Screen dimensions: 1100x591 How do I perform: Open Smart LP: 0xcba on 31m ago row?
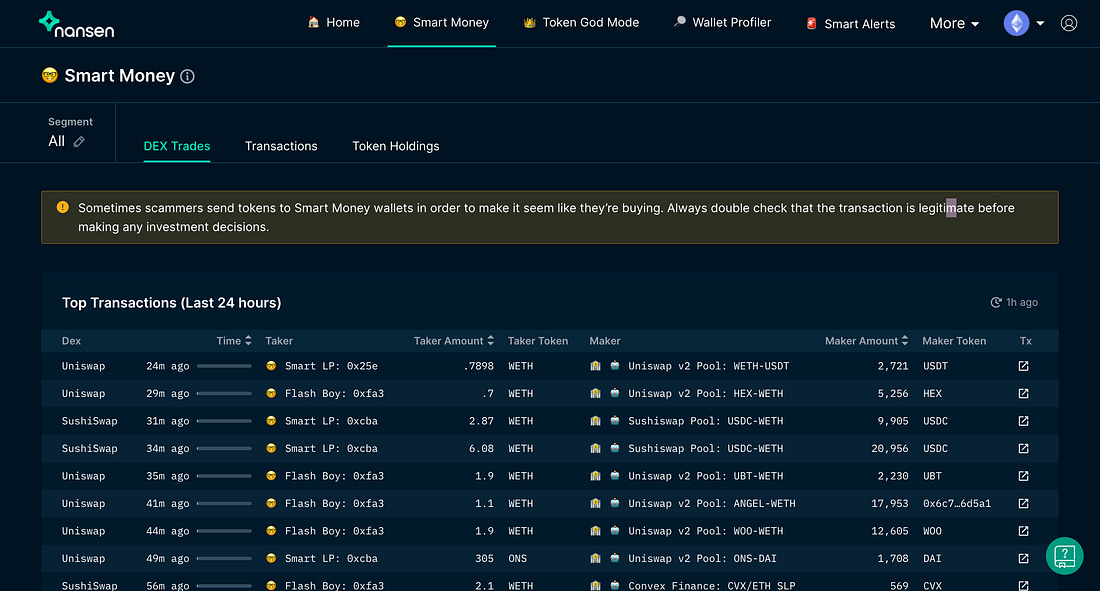coord(331,421)
